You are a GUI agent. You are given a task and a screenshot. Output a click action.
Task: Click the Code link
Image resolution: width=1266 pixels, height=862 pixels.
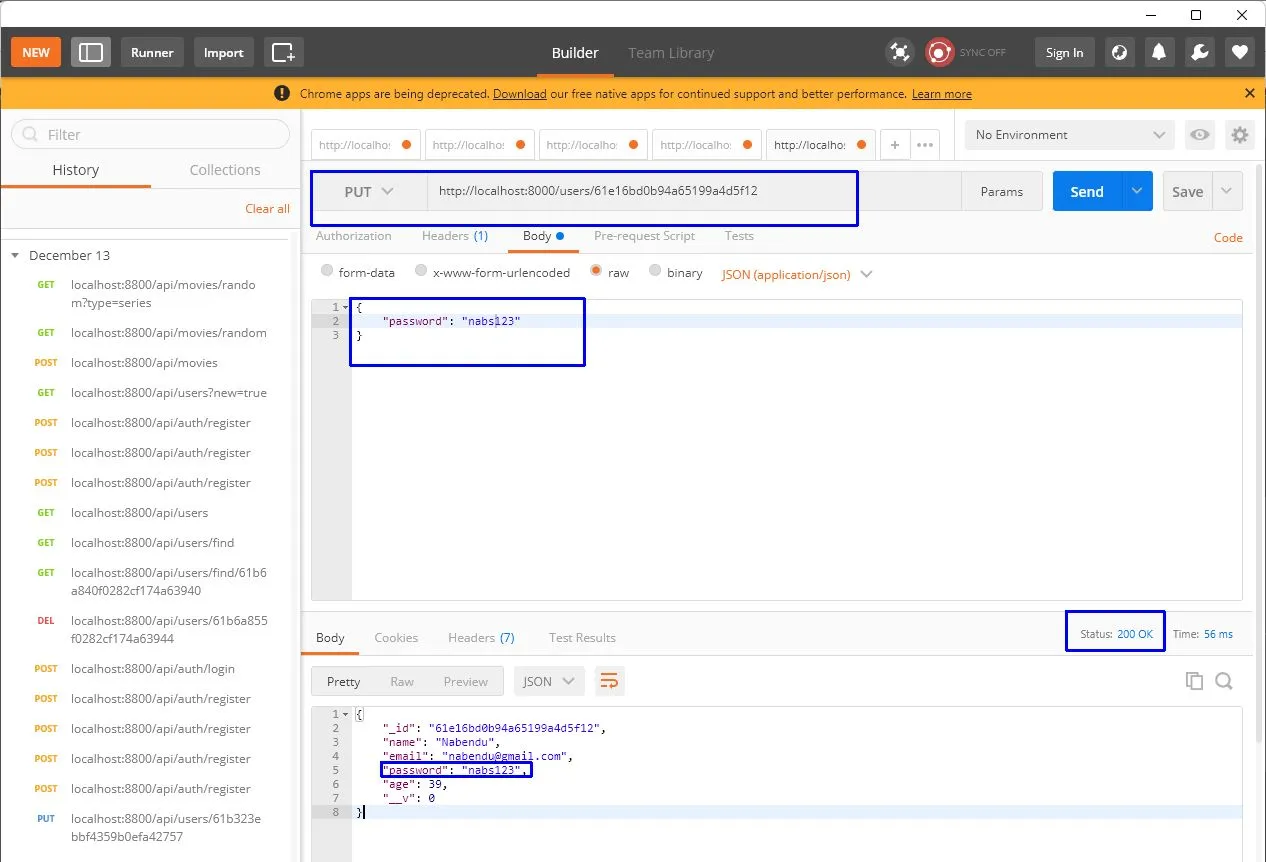1228,238
